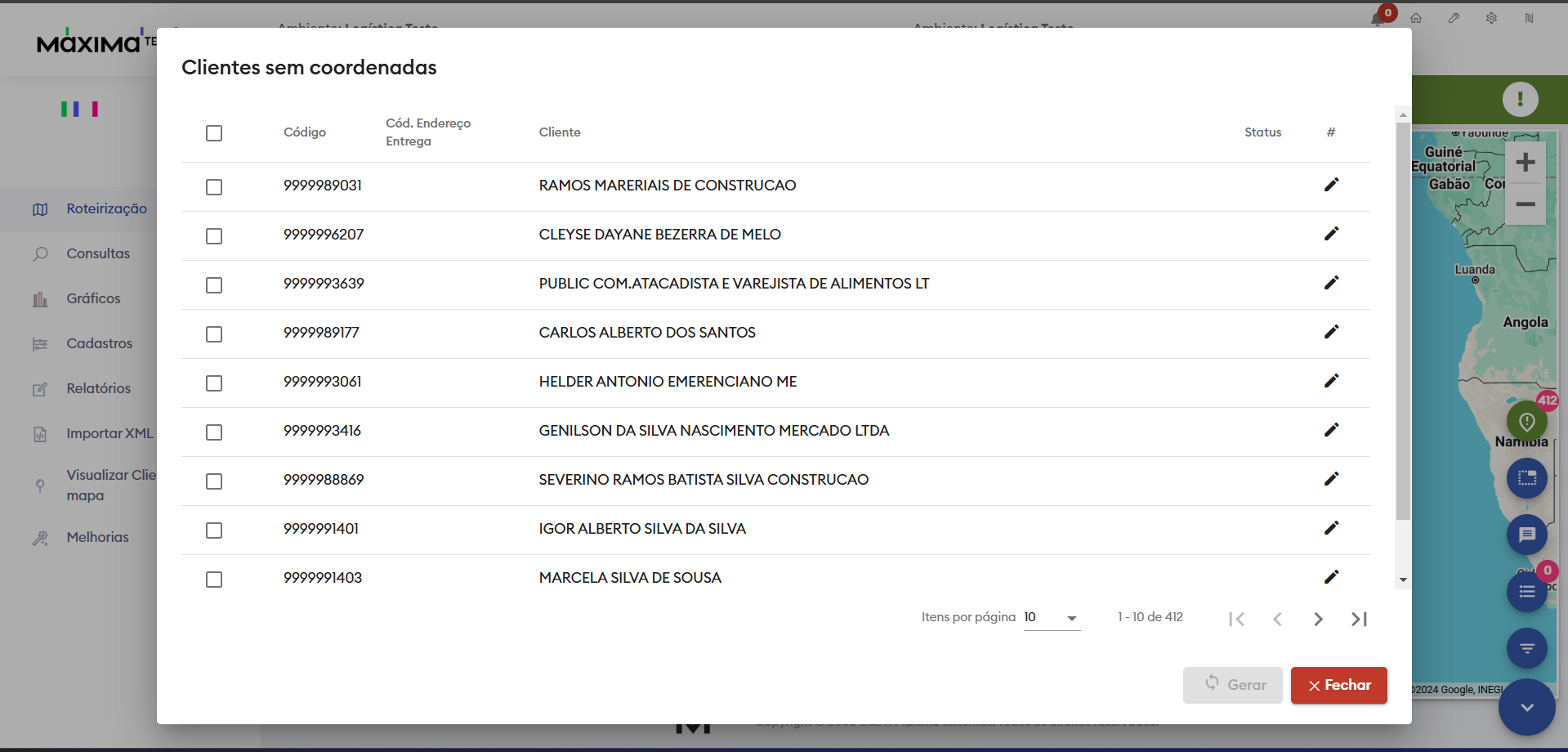Image resolution: width=1568 pixels, height=752 pixels.
Task: Click the white exclamation alert circle icon
Action: coord(1520,99)
